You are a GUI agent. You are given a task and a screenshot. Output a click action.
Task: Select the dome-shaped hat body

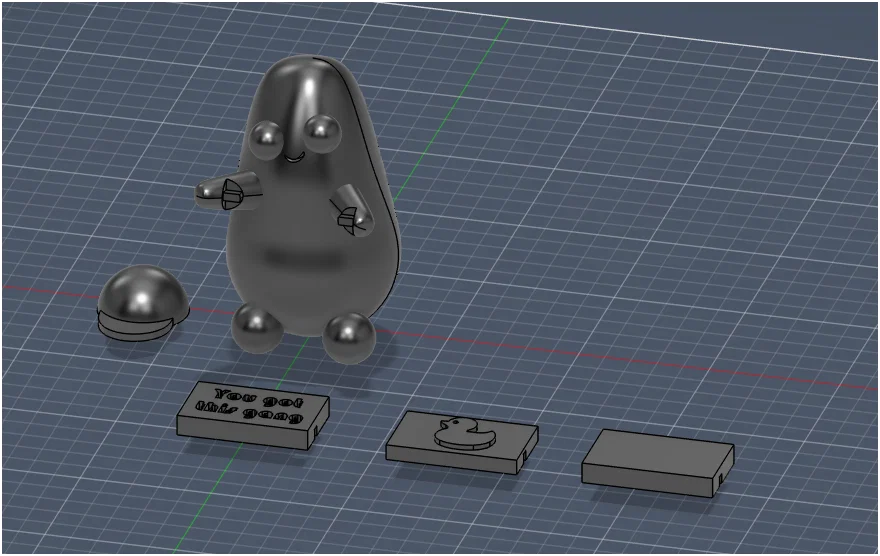(x=143, y=303)
